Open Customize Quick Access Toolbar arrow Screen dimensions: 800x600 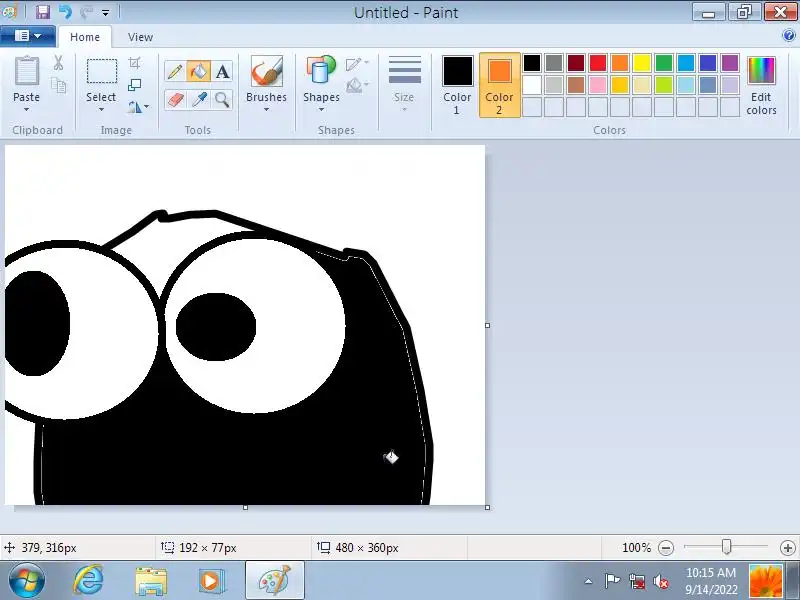point(106,12)
